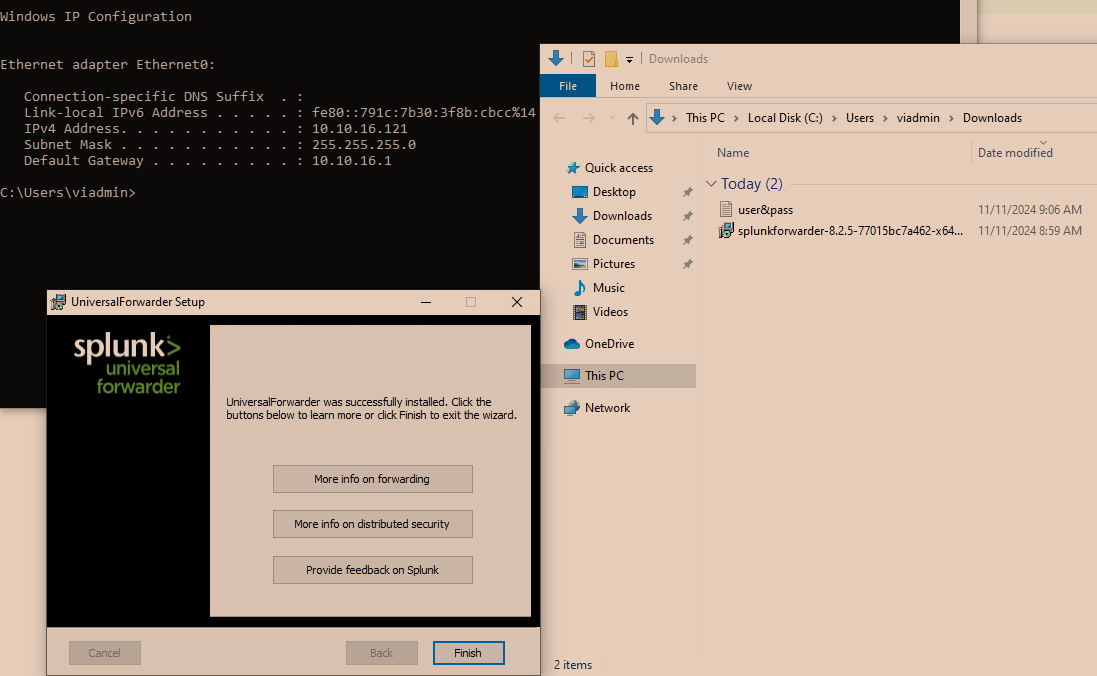Select Pictures in the navigation pane

click(x=614, y=264)
